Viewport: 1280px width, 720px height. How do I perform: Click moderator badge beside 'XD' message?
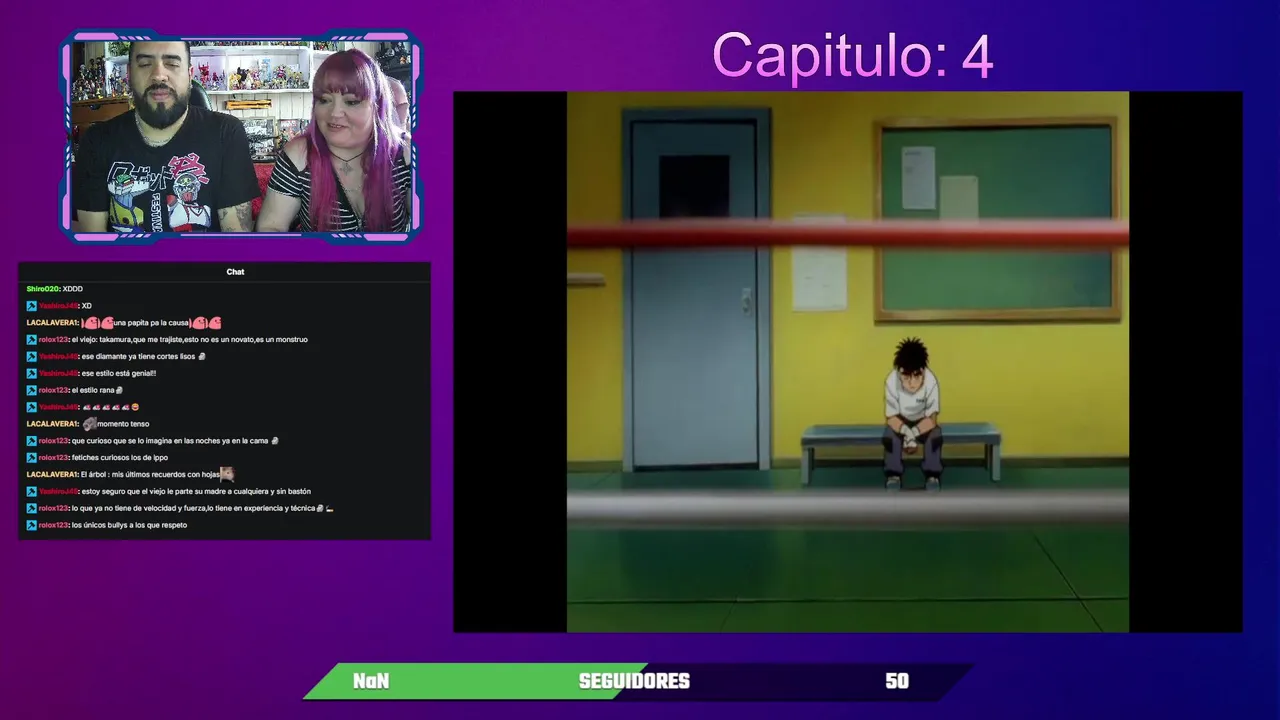tap(31, 306)
